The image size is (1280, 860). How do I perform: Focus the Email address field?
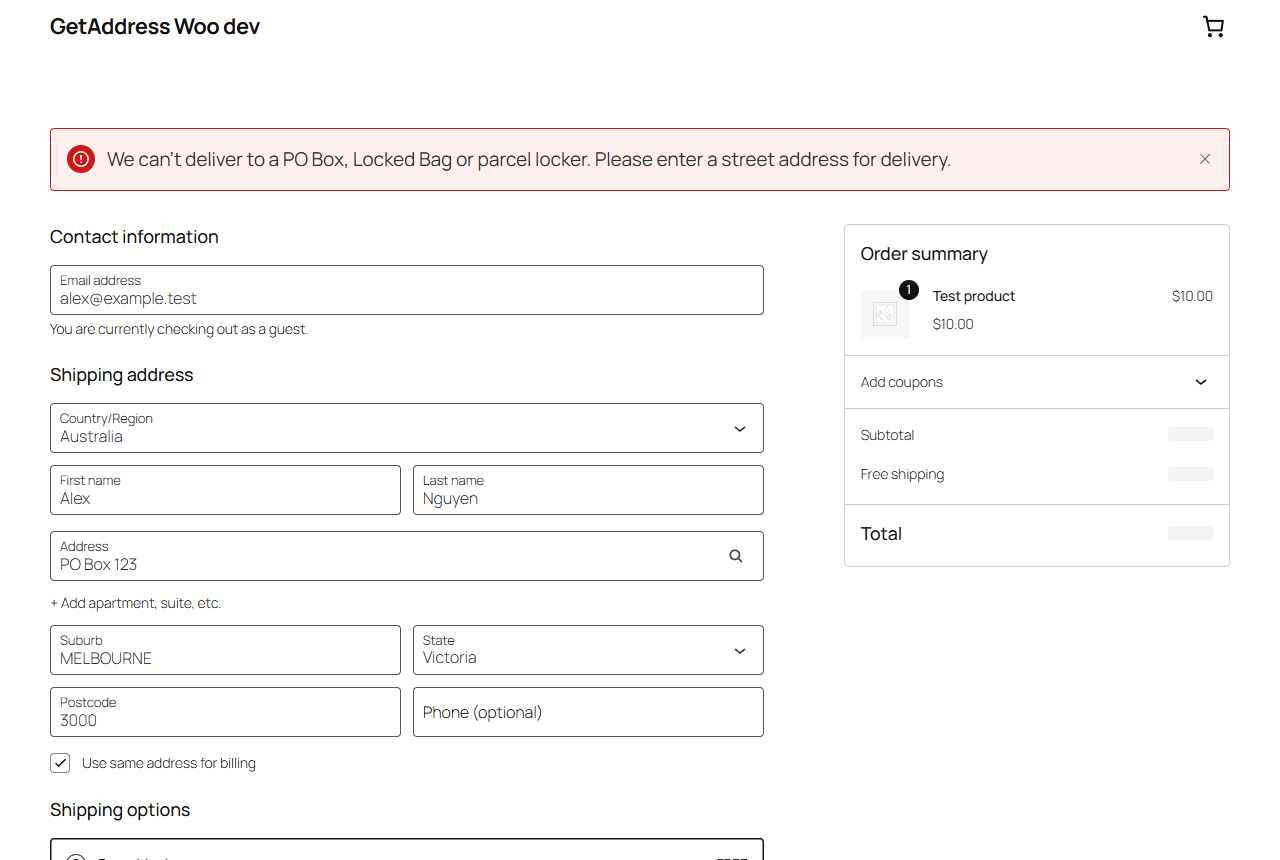(x=407, y=290)
